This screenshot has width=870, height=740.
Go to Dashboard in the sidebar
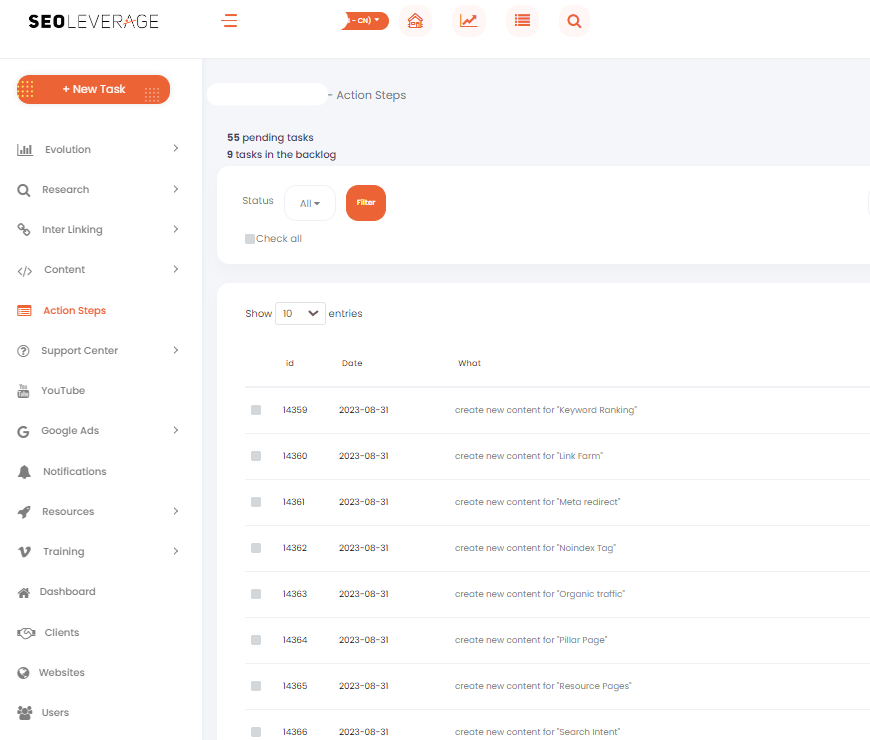67,591
